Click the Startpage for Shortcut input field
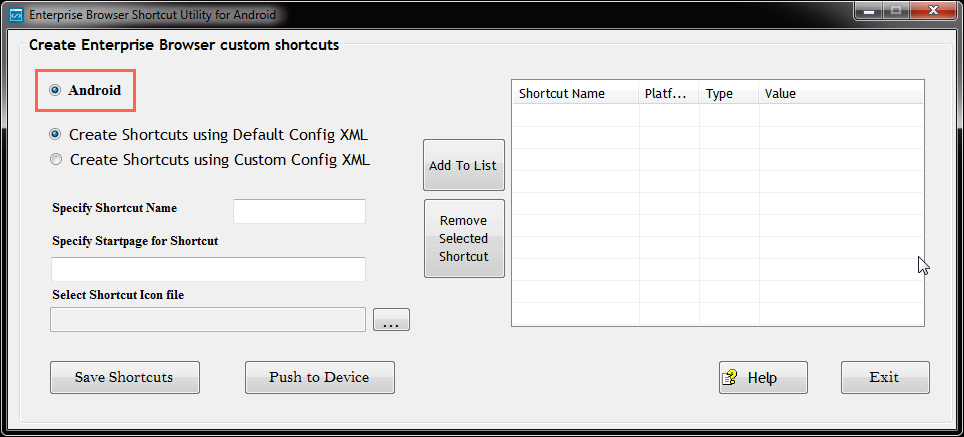964x437 pixels. [208, 269]
